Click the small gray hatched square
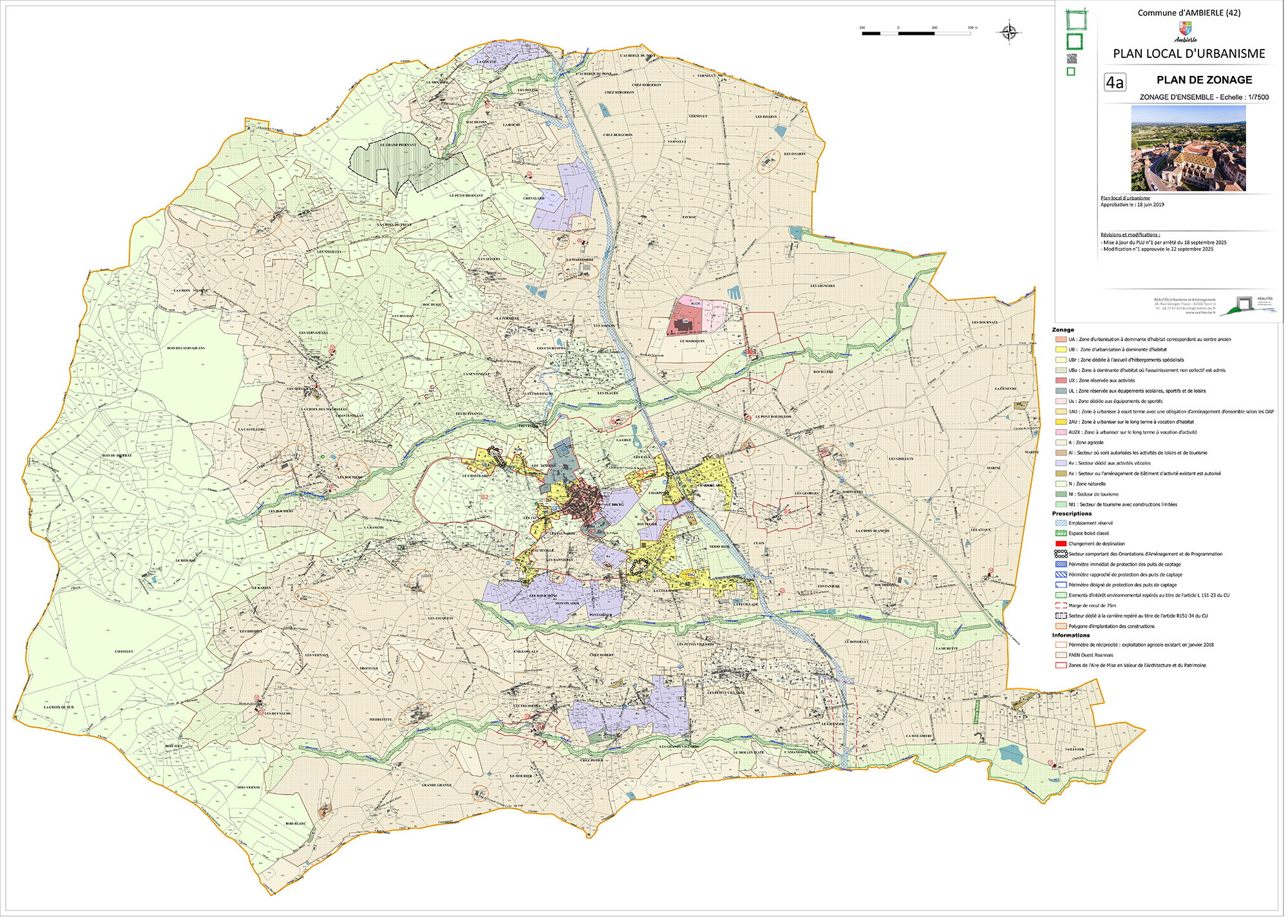This screenshot has width=1288, height=924. click(x=1072, y=59)
